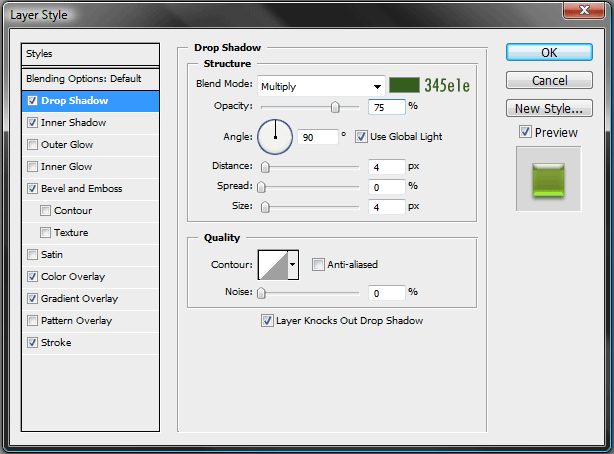Image resolution: width=614 pixels, height=454 pixels.
Task: Click the Distance slider handle
Action: coord(265,166)
